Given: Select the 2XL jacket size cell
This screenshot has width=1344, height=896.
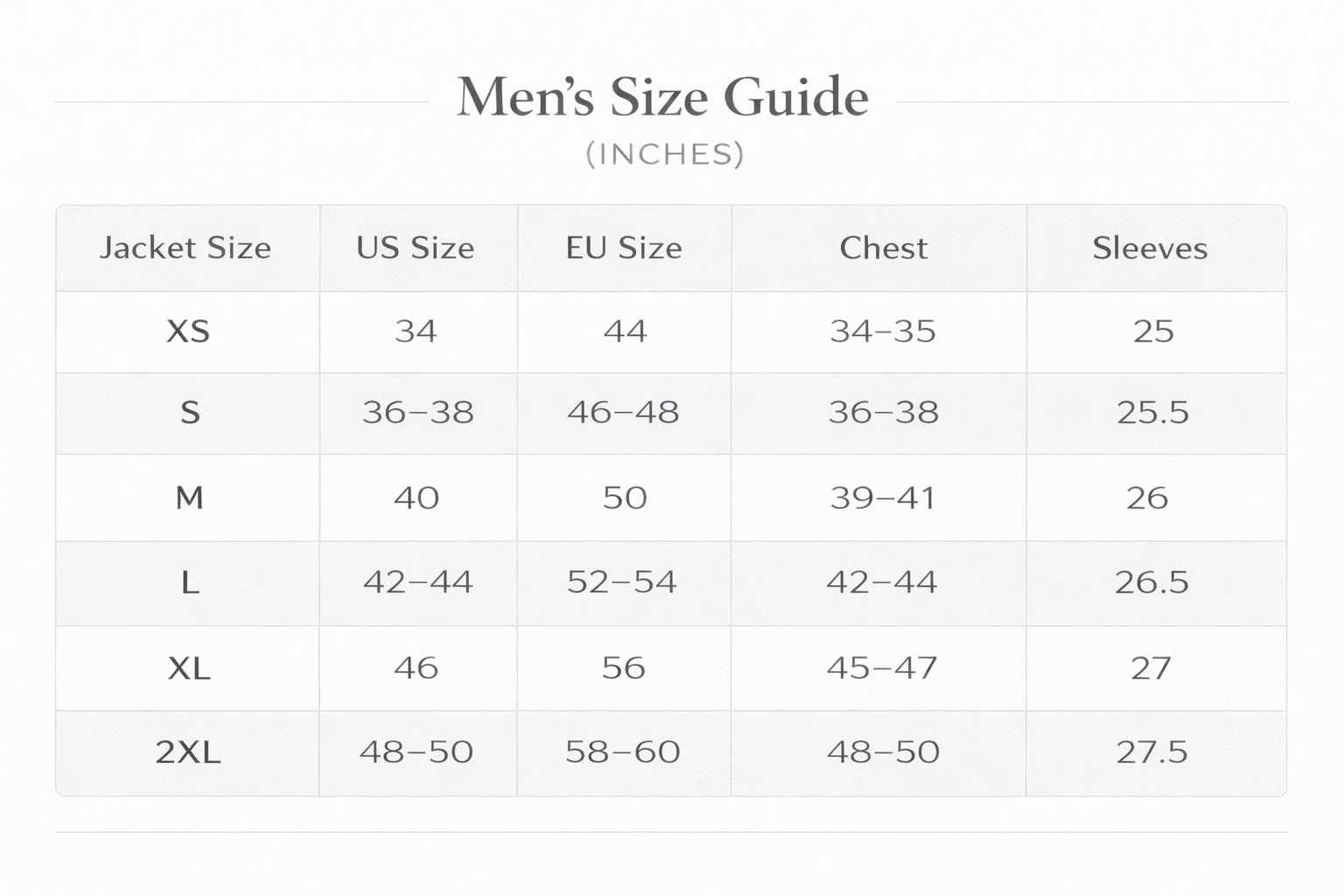Looking at the screenshot, I should (188, 752).
